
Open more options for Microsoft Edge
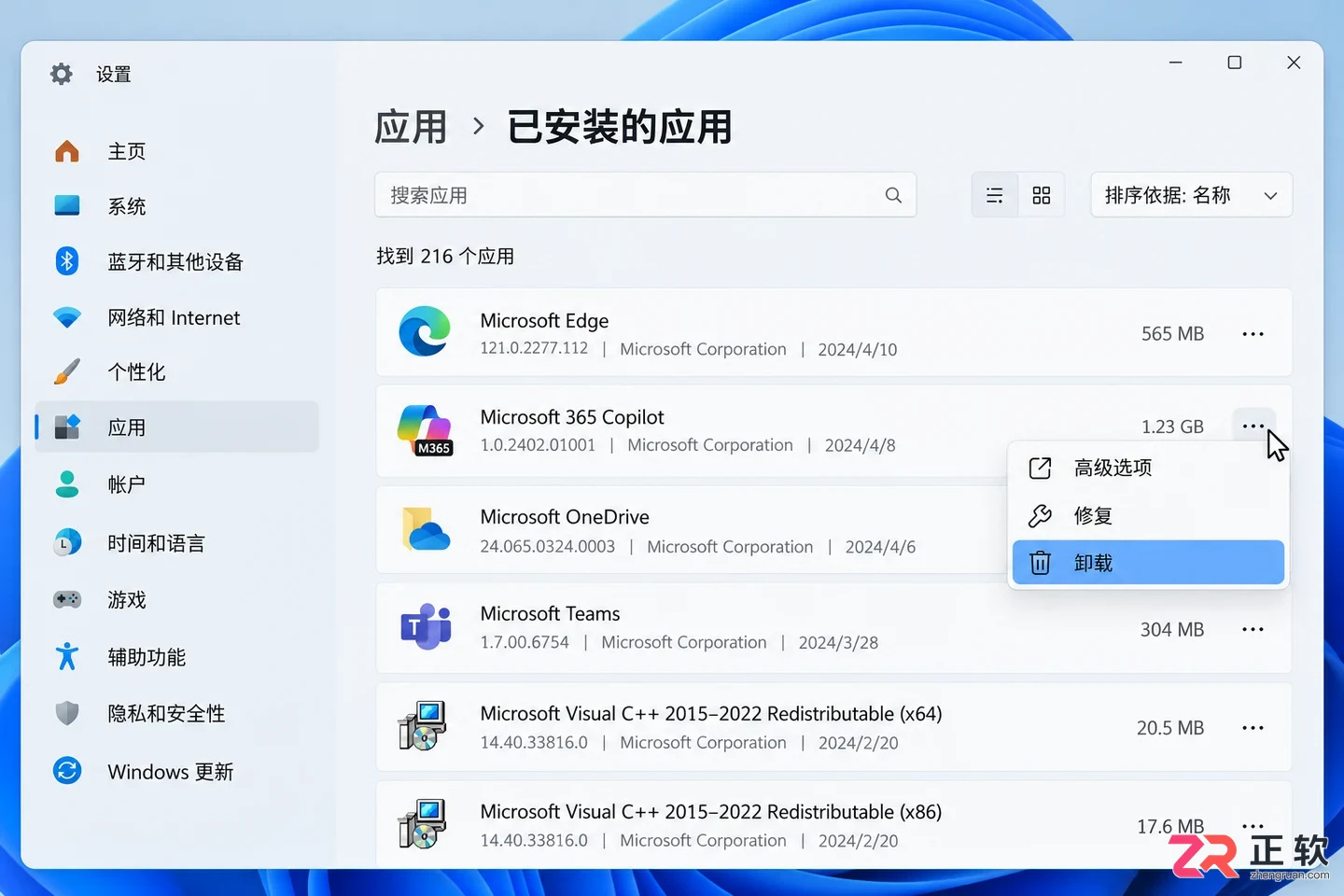1253,334
